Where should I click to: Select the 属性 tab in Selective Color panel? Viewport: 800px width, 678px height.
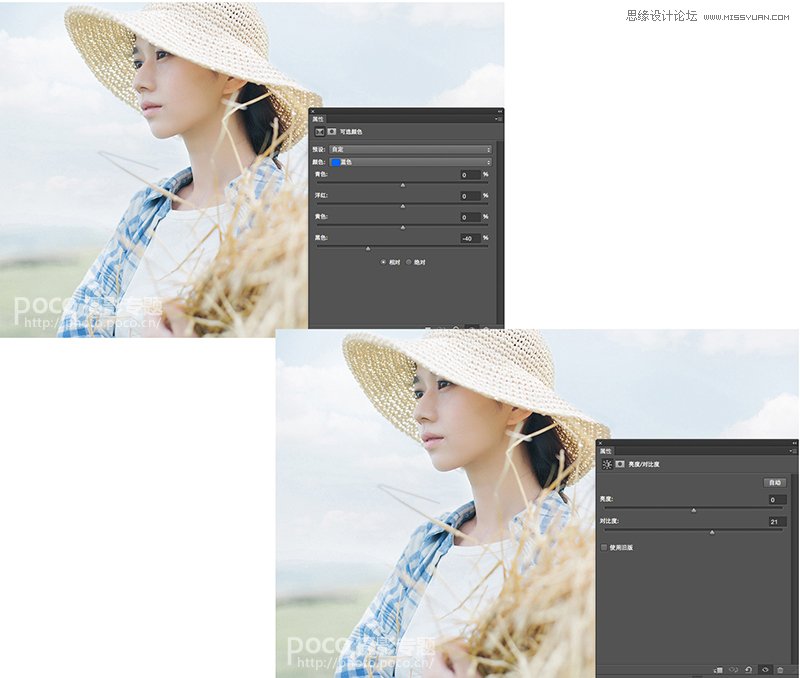[318, 119]
